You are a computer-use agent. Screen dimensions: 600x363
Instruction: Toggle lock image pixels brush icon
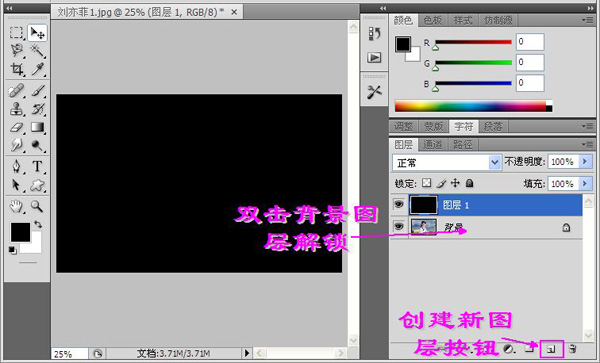pos(441,184)
